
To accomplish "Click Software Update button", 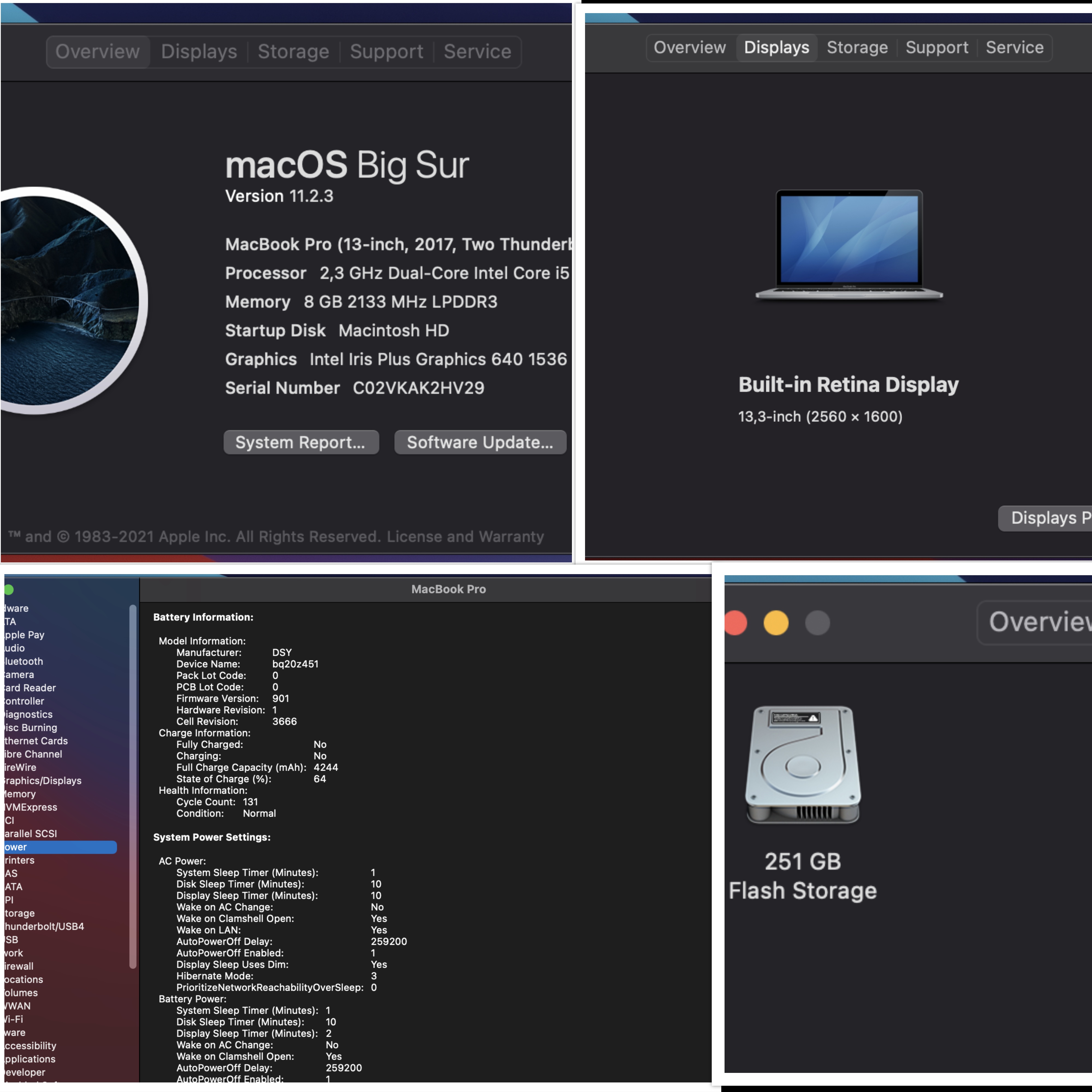I will 480,442.
